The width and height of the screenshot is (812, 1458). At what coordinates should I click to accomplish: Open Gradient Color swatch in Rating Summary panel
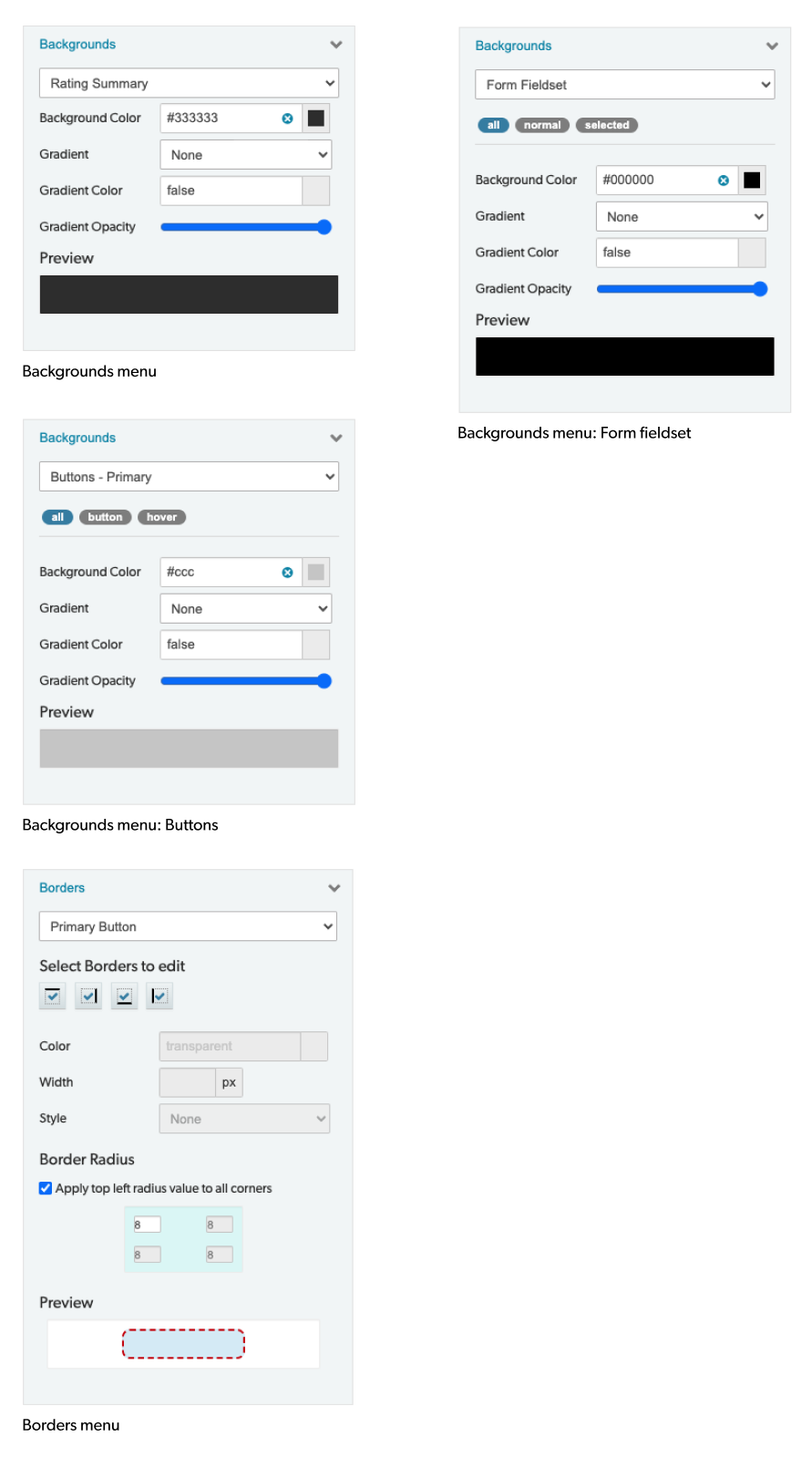click(x=316, y=191)
